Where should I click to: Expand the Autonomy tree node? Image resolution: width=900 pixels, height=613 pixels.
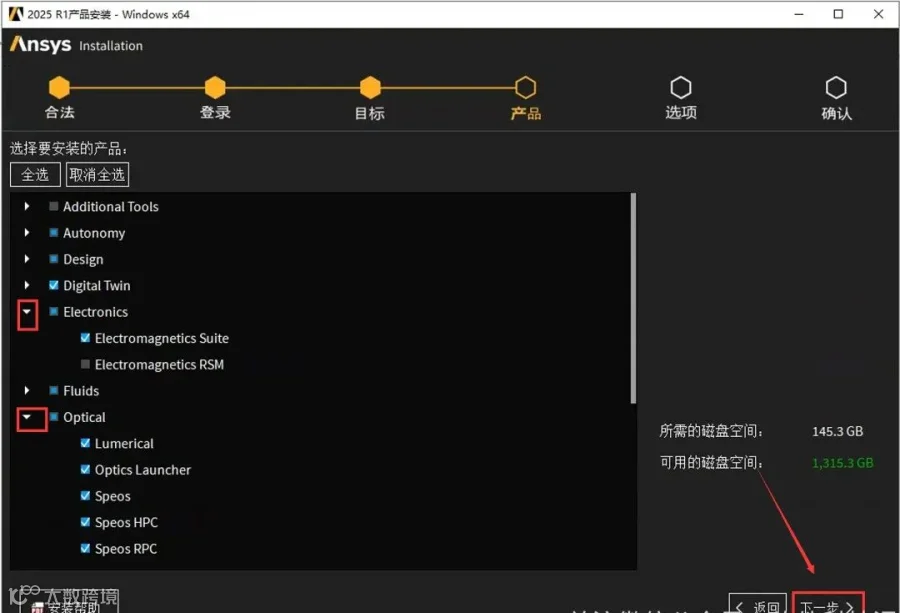click(27, 232)
